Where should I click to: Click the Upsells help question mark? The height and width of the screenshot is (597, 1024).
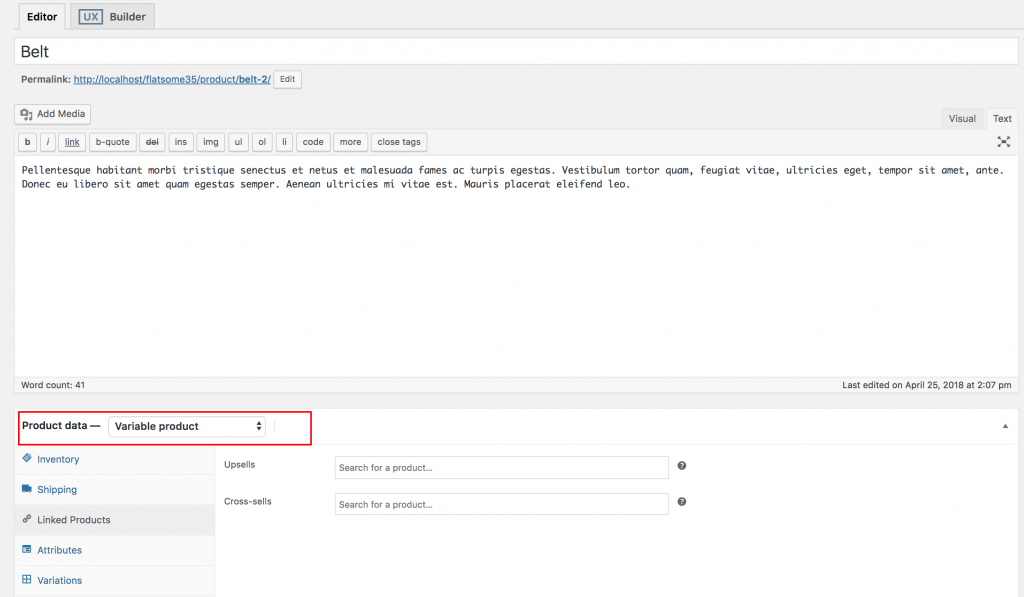(x=681, y=467)
